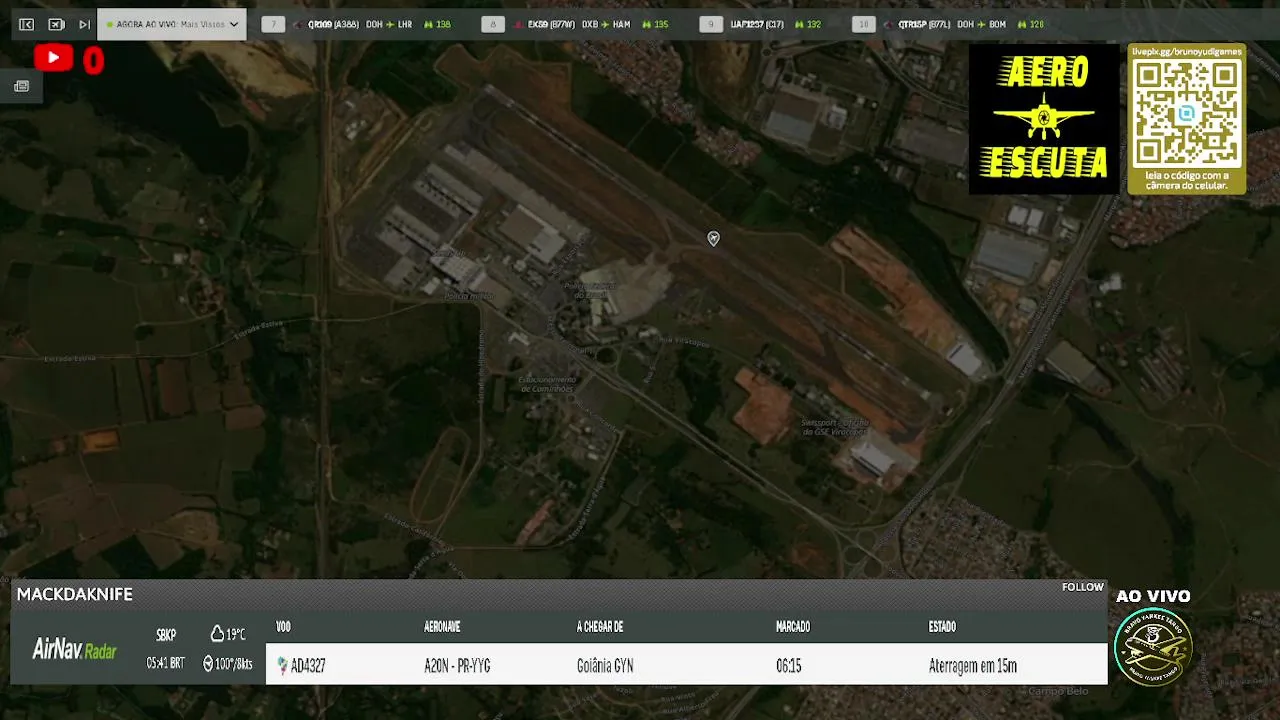
Task: Click aircraft A20N - PR-YYG cell
Action: click(x=457, y=666)
